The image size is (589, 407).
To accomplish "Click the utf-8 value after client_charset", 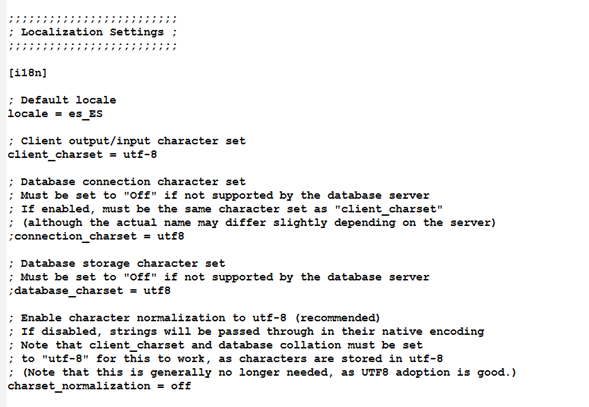I will tap(140, 155).
